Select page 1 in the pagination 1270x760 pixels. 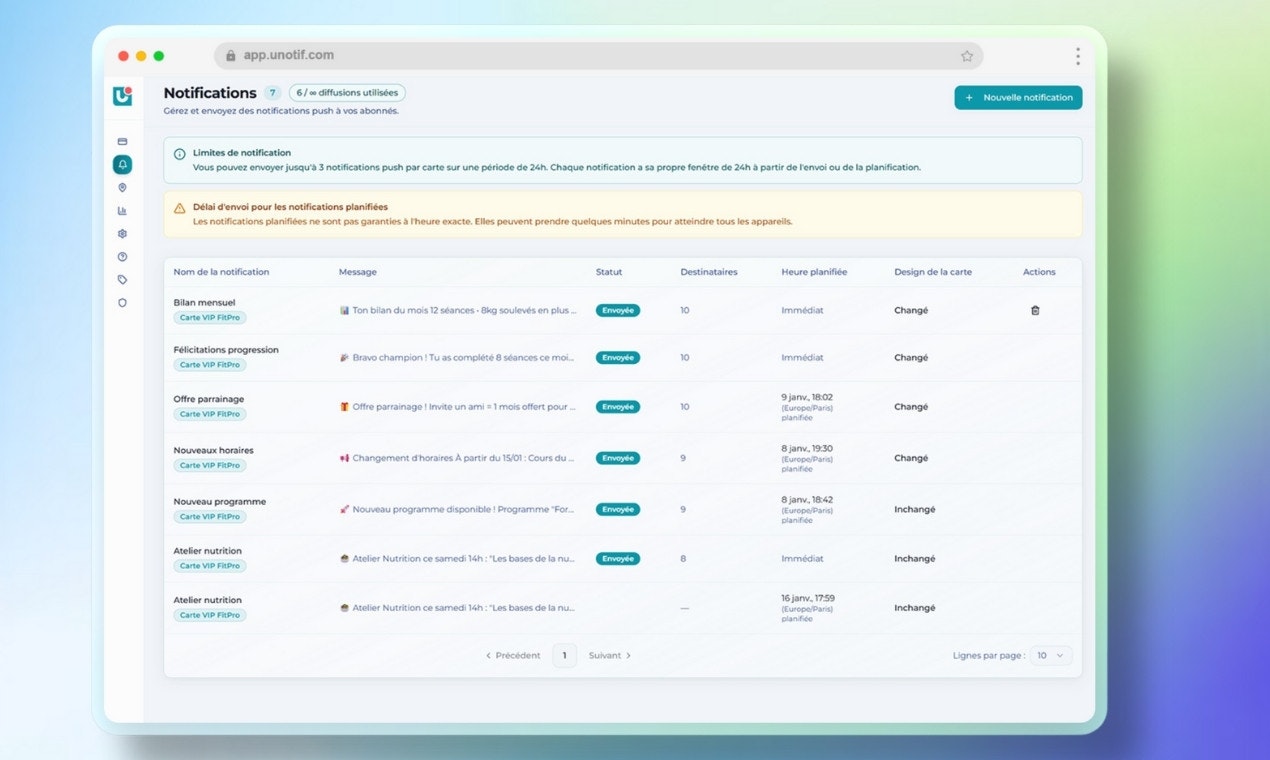tap(564, 655)
